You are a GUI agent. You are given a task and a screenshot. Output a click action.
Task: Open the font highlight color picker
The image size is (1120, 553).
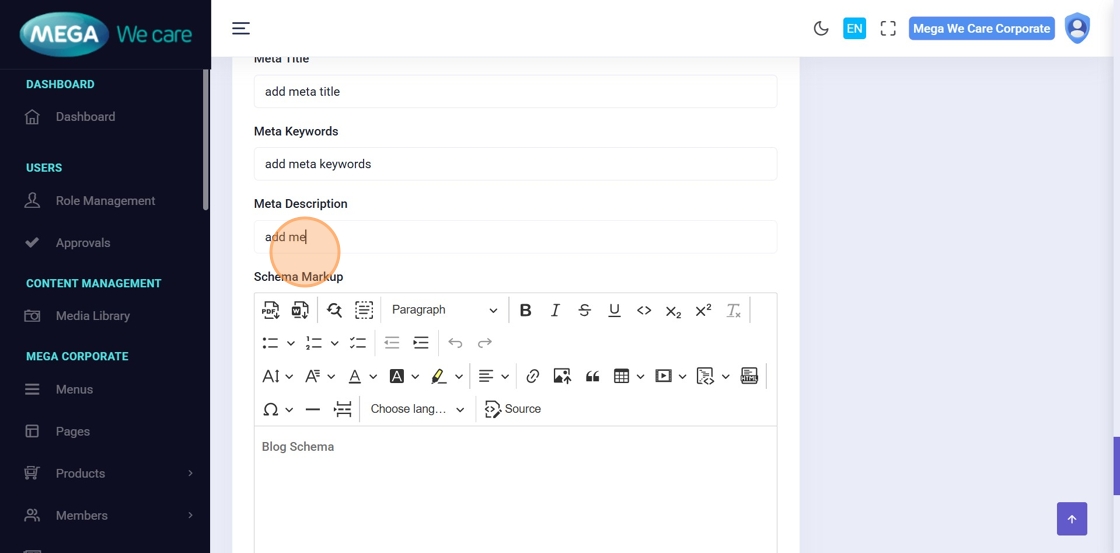tap(438, 376)
